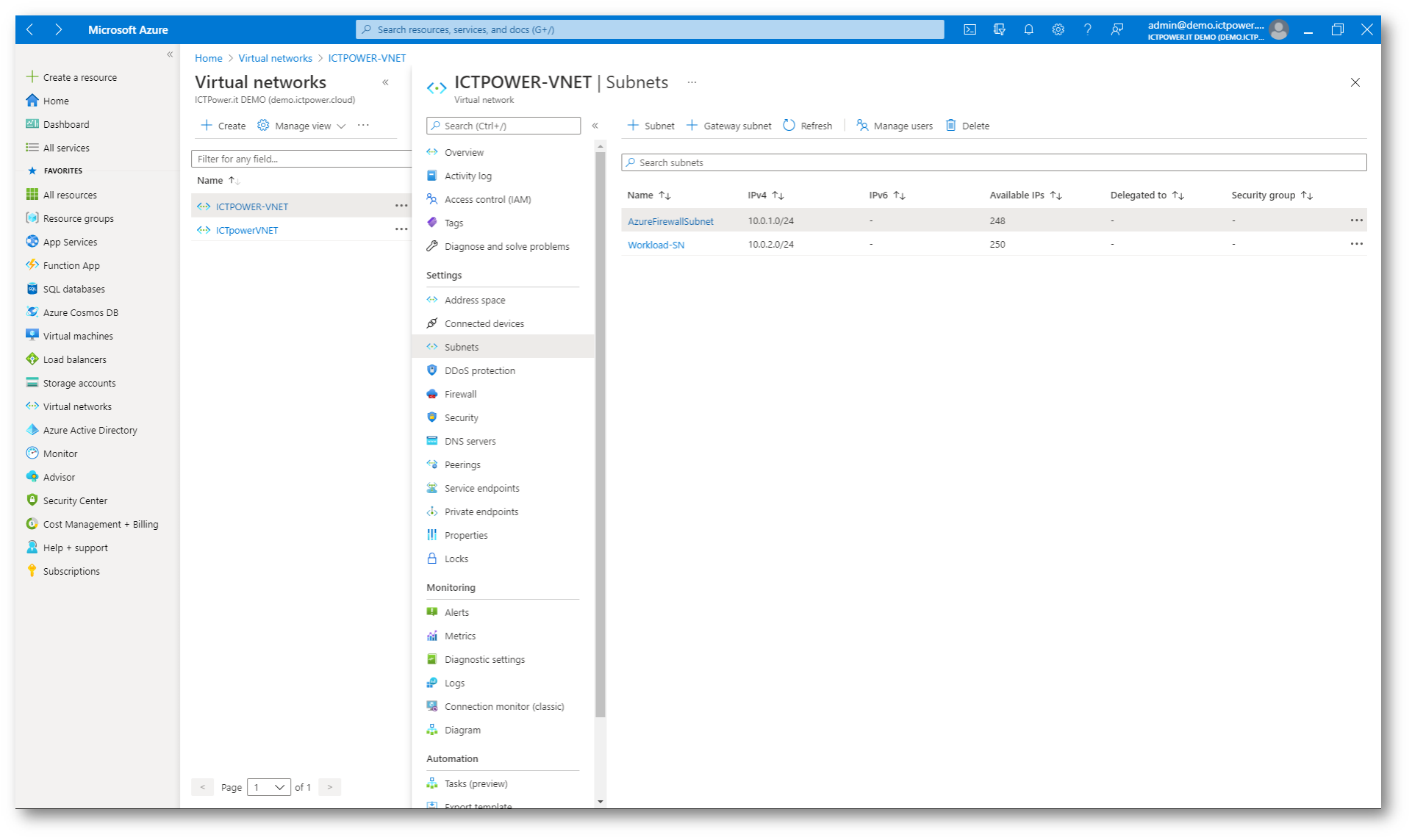1412x840 pixels.
Task: Open Cloud Shell from the top bar
Action: coord(970,29)
